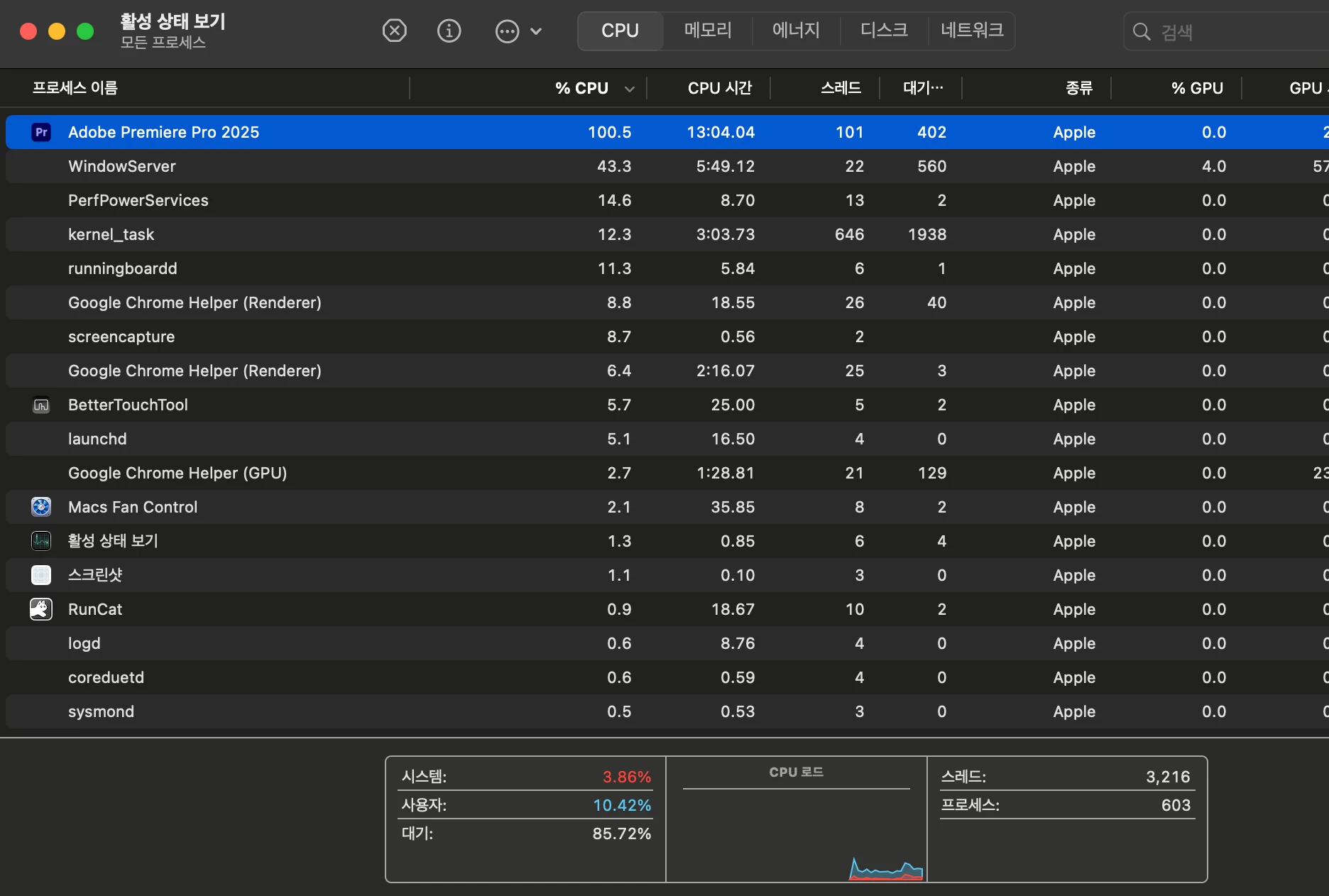Select the 스크린샷 process name
The height and width of the screenshot is (896, 1329).
[x=95, y=575]
